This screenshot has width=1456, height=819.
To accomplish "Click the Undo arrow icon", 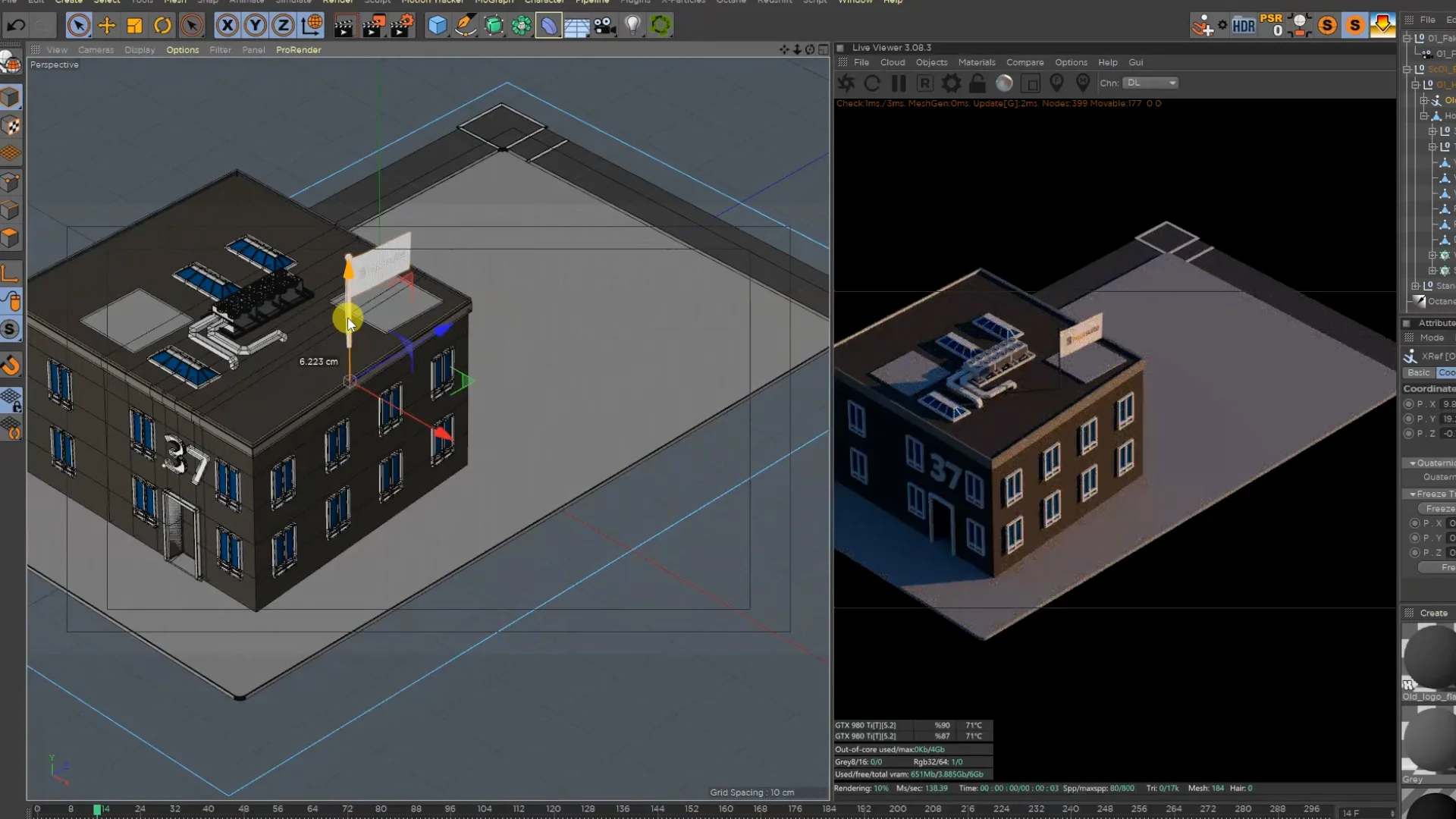I will pos(16,26).
